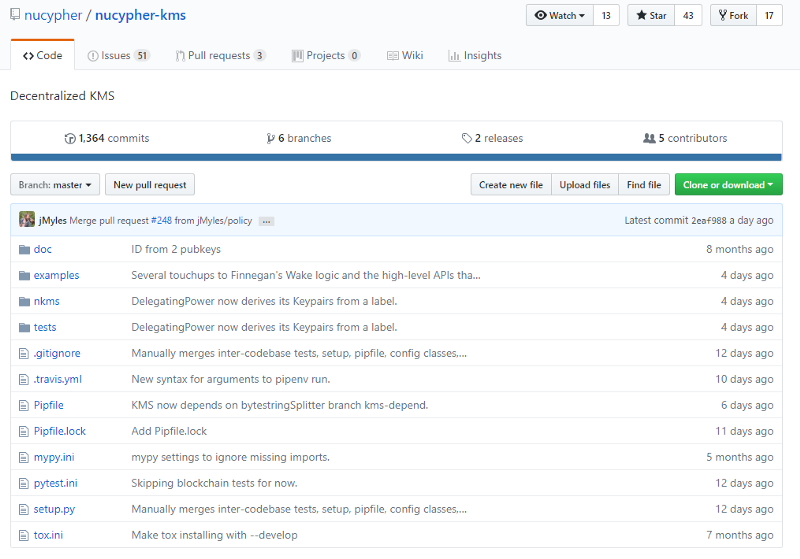This screenshot has height=559, width=800.
Task: Click the file icon next to mypy.ini
Action: point(23,458)
